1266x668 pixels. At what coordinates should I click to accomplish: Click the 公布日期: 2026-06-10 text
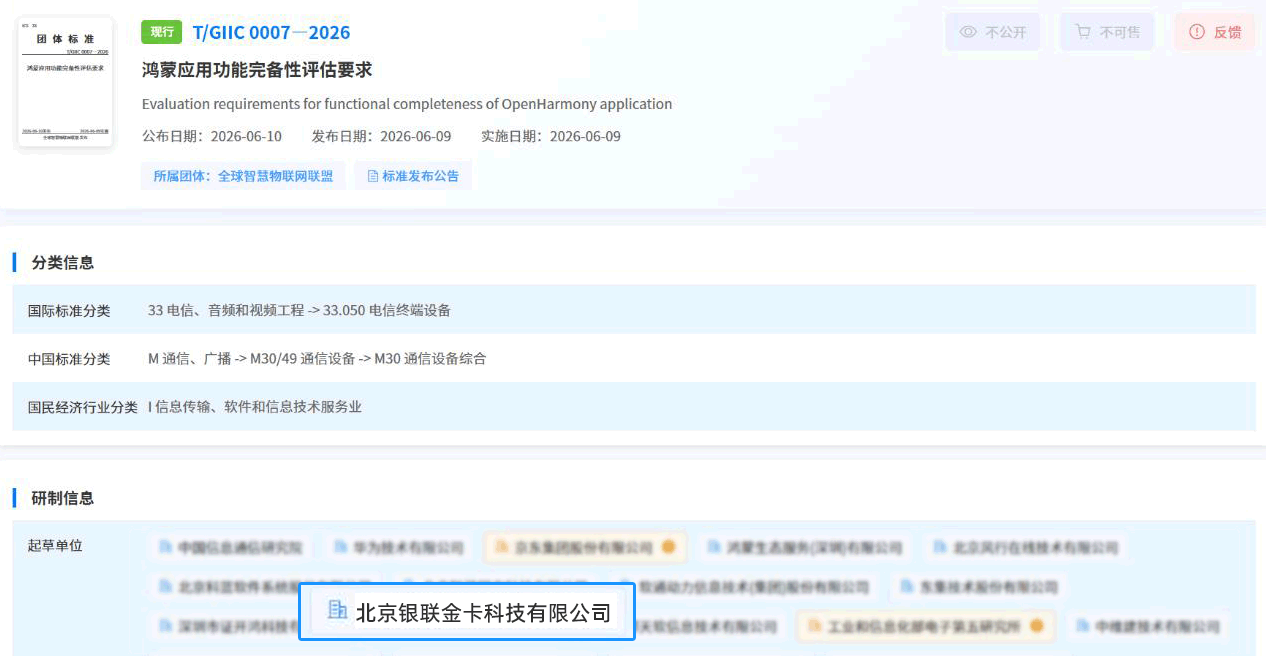point(212,136)
